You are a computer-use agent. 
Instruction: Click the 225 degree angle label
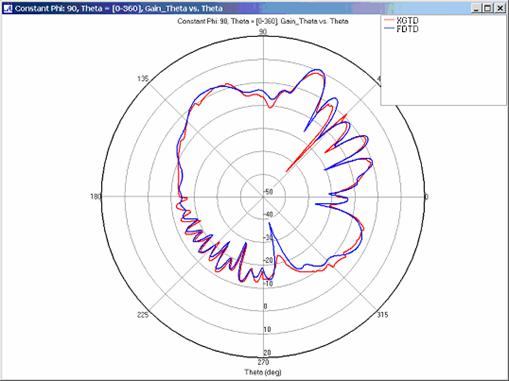(x=143, y=314)
